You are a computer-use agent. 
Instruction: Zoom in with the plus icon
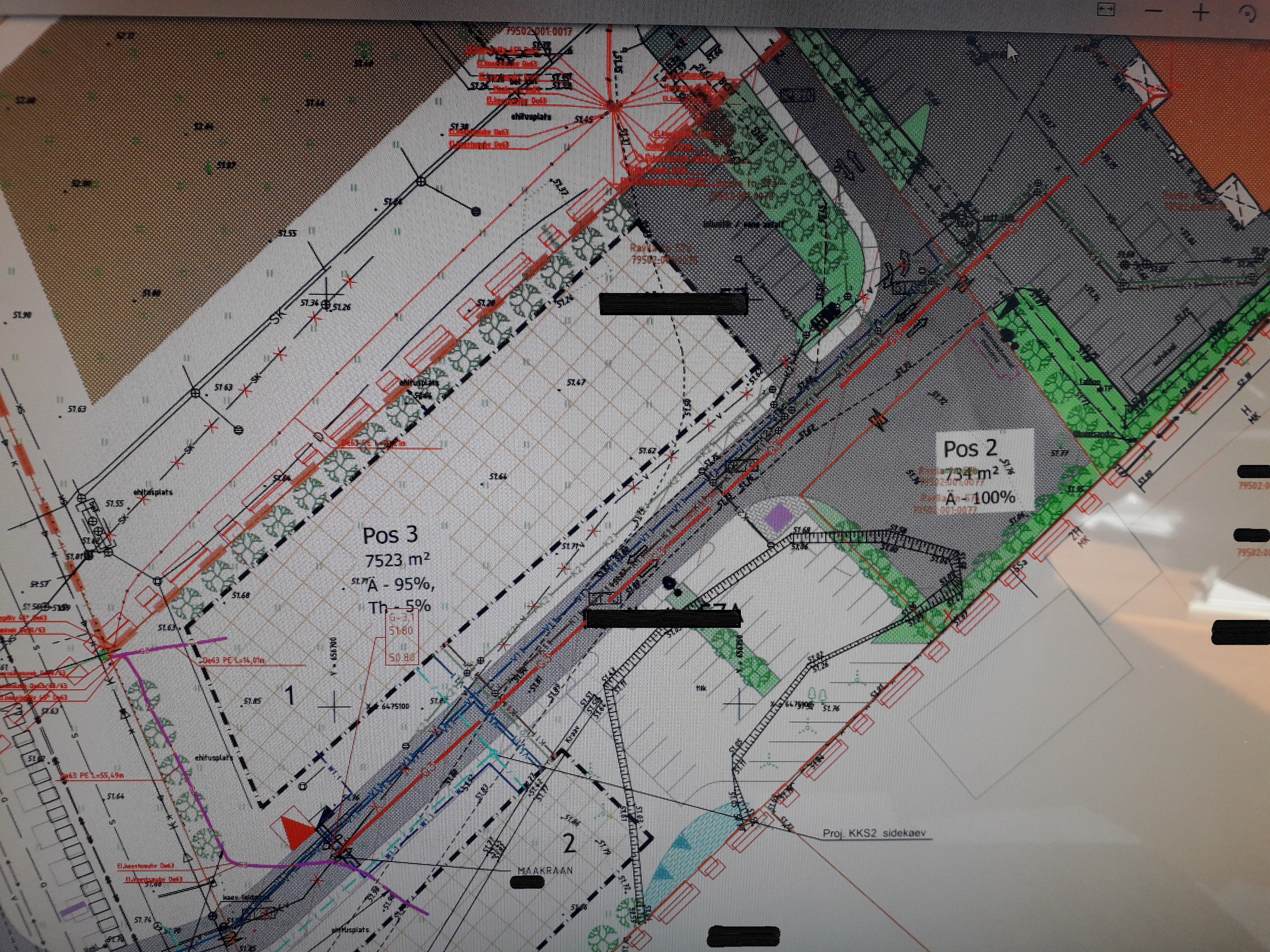1200,12
